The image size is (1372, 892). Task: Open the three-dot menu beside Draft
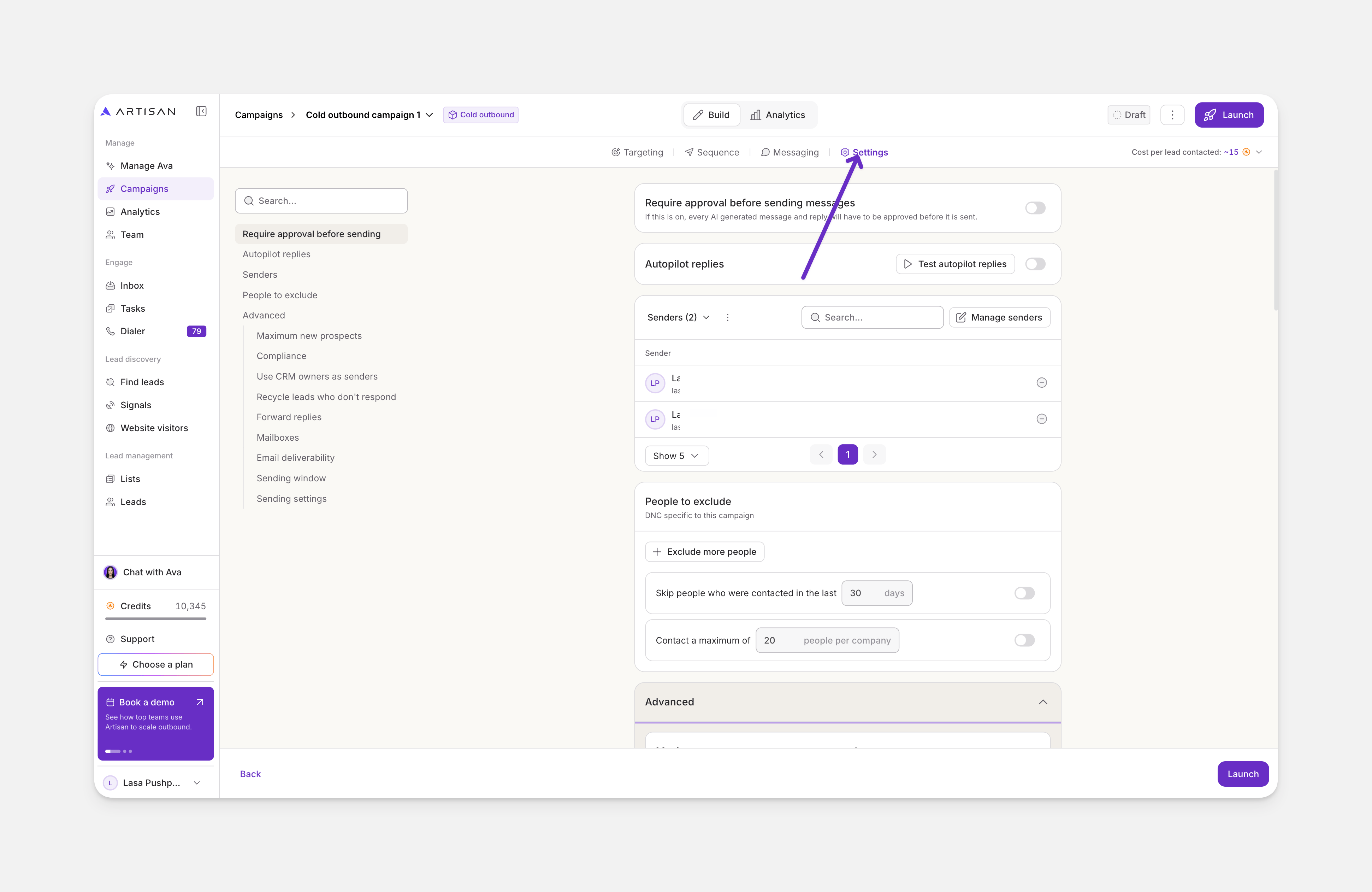[1172, 115]
